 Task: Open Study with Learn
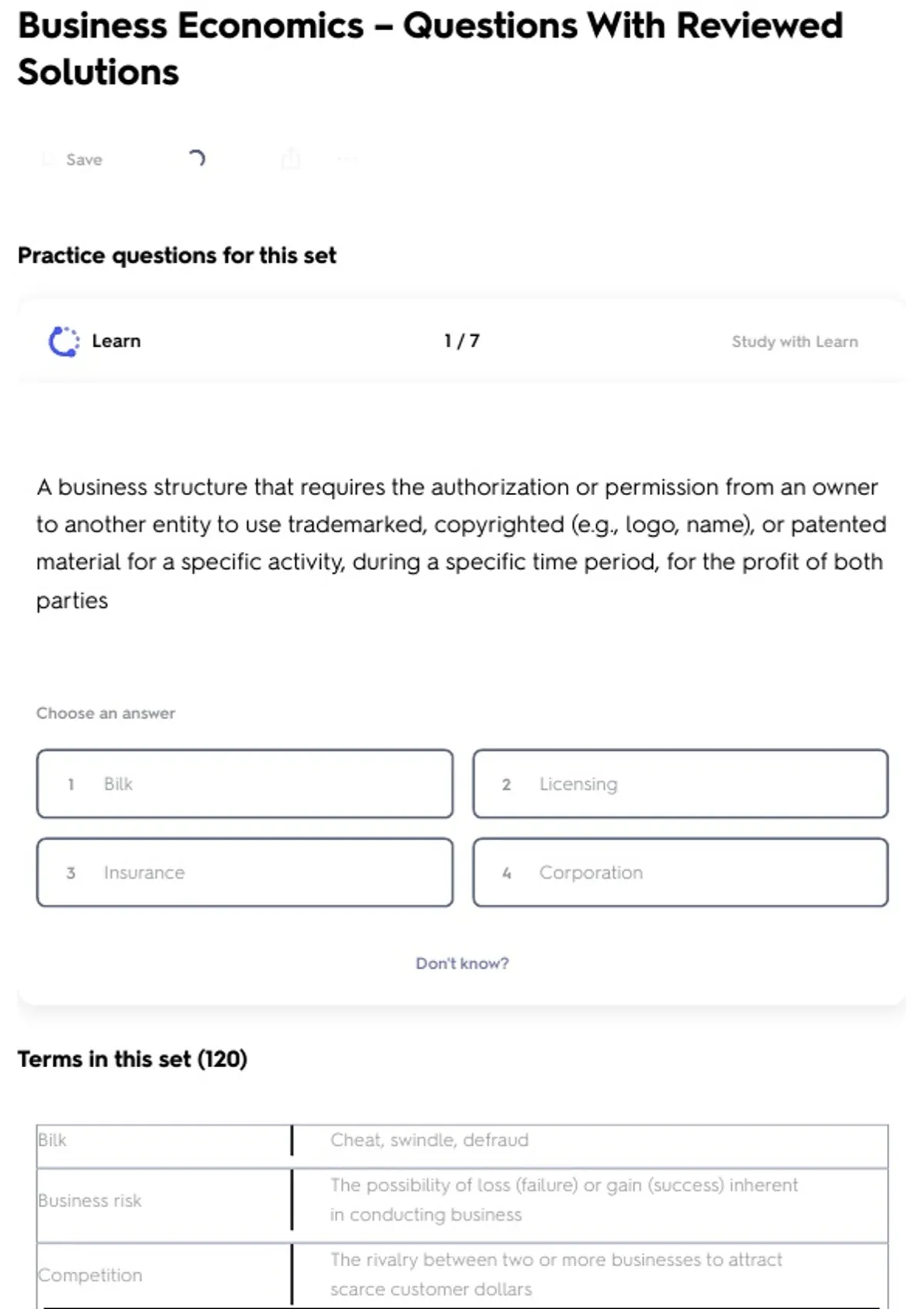[x=794, y=342]
